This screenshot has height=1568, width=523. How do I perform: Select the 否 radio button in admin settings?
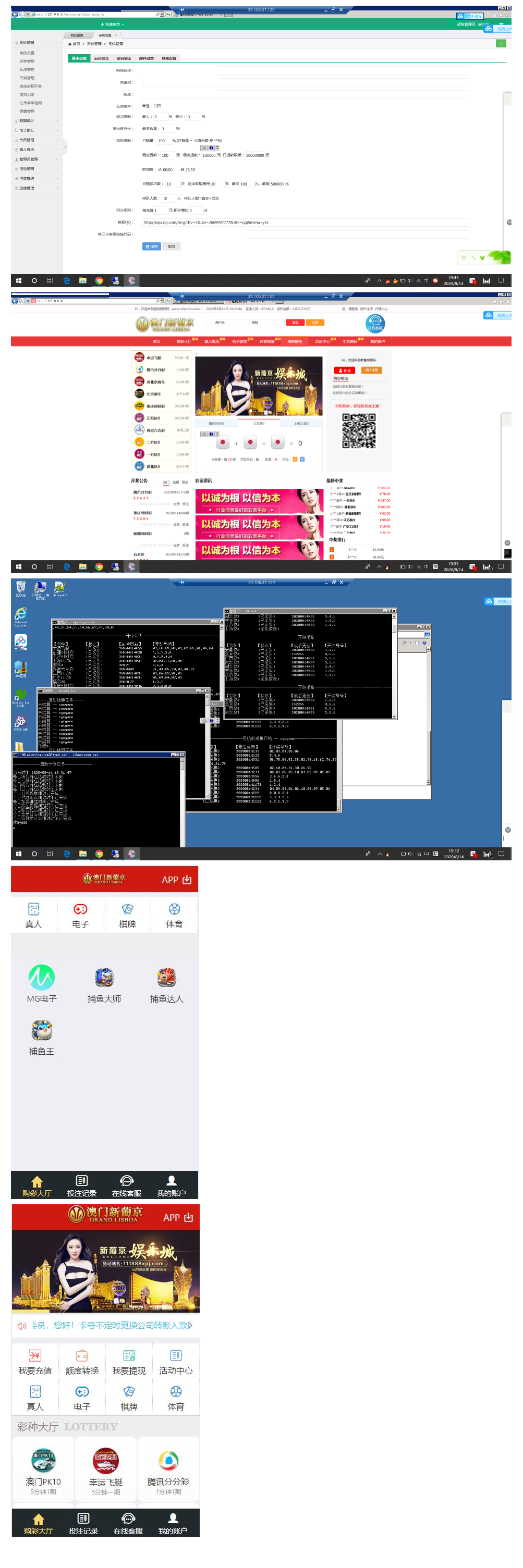pos(155,106)
